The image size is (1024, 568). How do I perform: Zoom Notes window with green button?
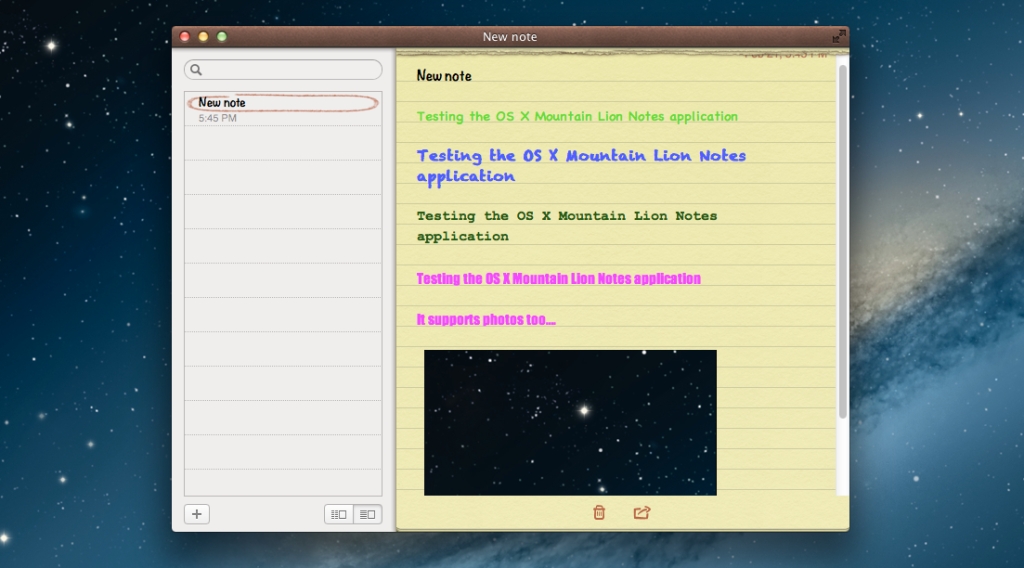point(222,37)
